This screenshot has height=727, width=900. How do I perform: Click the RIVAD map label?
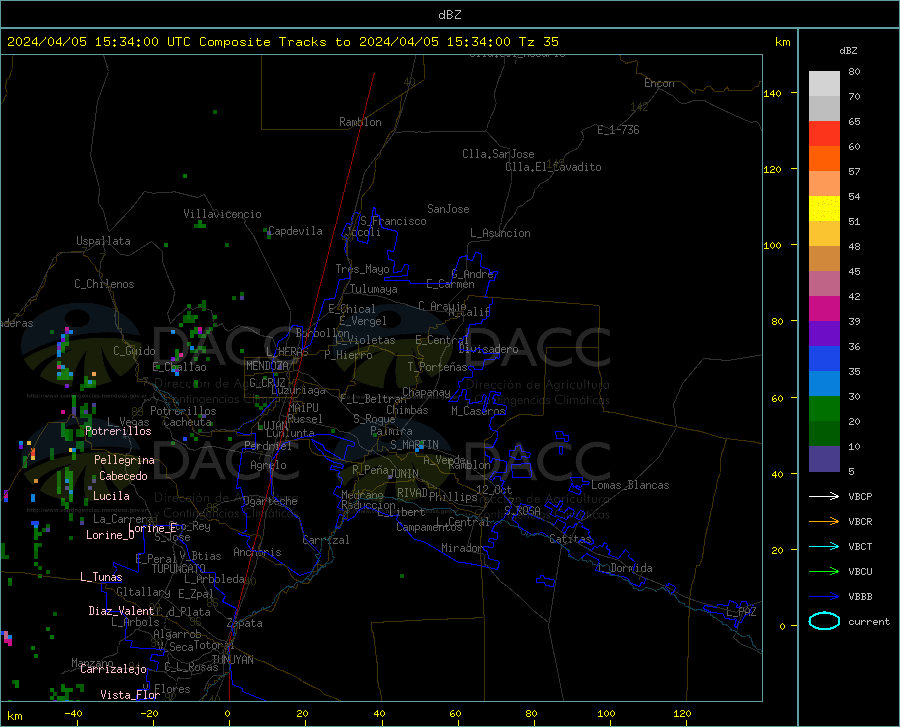(412, 493)
